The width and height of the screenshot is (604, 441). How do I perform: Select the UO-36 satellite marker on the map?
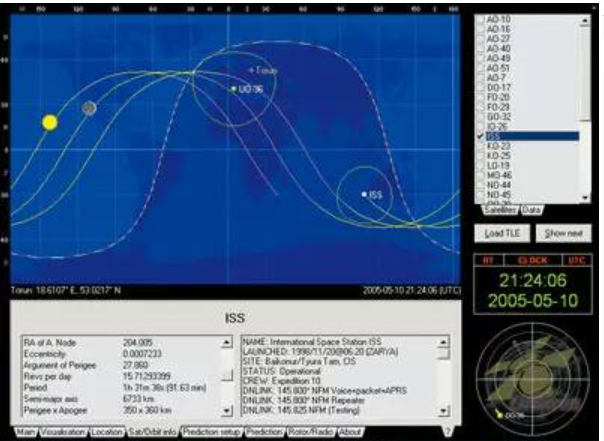click(233, 89)
